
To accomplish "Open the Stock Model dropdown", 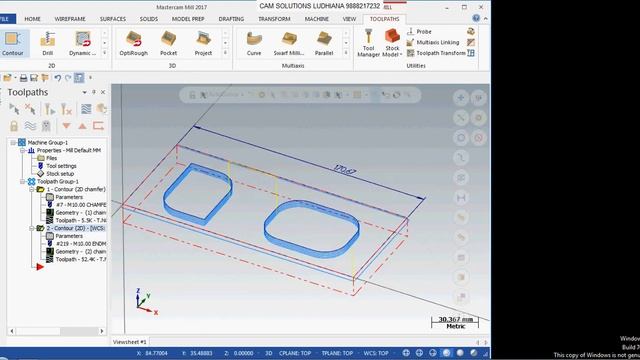I will click(392, 43).
